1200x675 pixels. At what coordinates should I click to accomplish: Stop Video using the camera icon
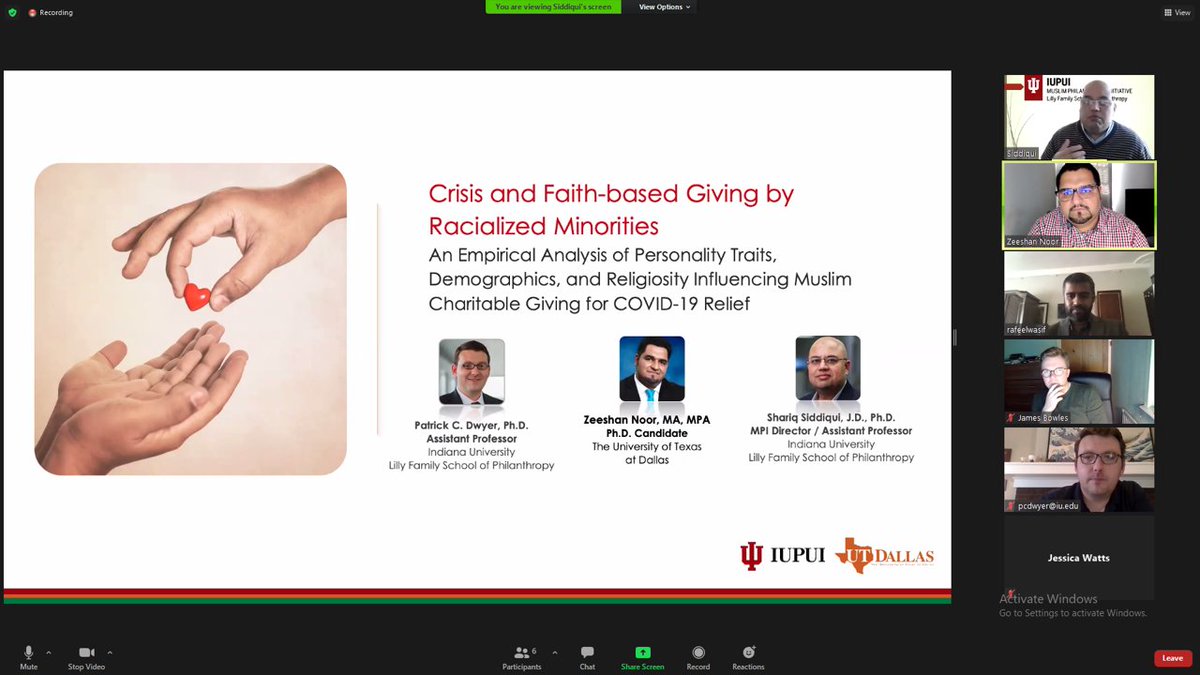[x=86, y=657]
